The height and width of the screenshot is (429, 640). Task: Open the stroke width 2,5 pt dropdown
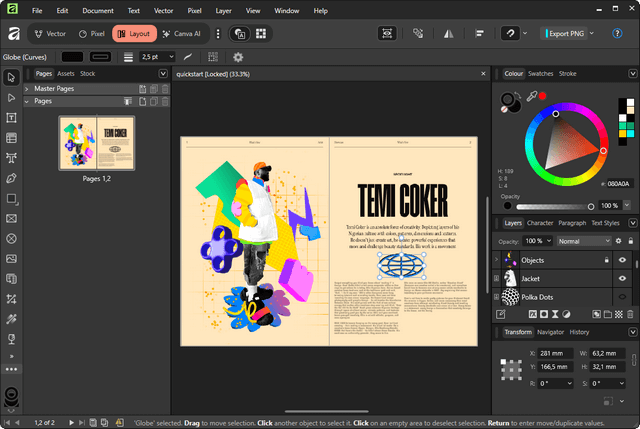click(171, 57)
